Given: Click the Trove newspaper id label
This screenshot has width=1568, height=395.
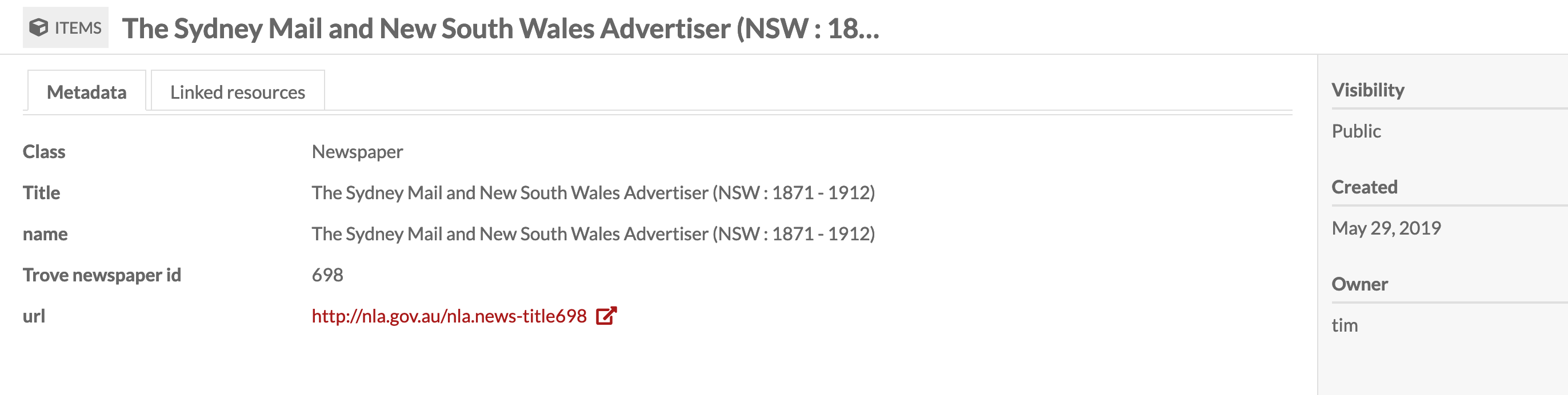Looking at the screenshot, I should pos(102,275).
